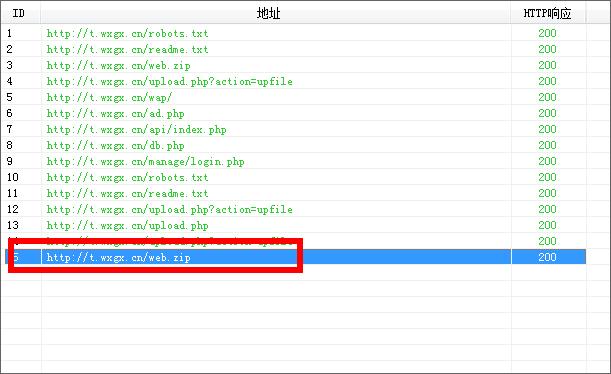The image size is (611, 374).
Task: Click the 200 response in row 1
Action: click(x=547, y=33)
